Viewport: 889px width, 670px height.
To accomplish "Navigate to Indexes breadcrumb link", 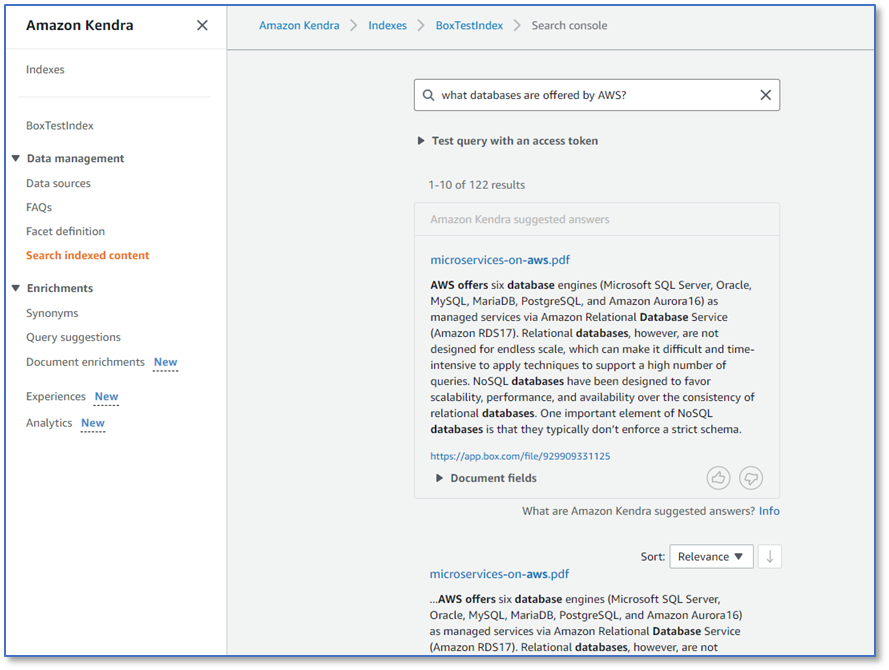I will point(387,26).
